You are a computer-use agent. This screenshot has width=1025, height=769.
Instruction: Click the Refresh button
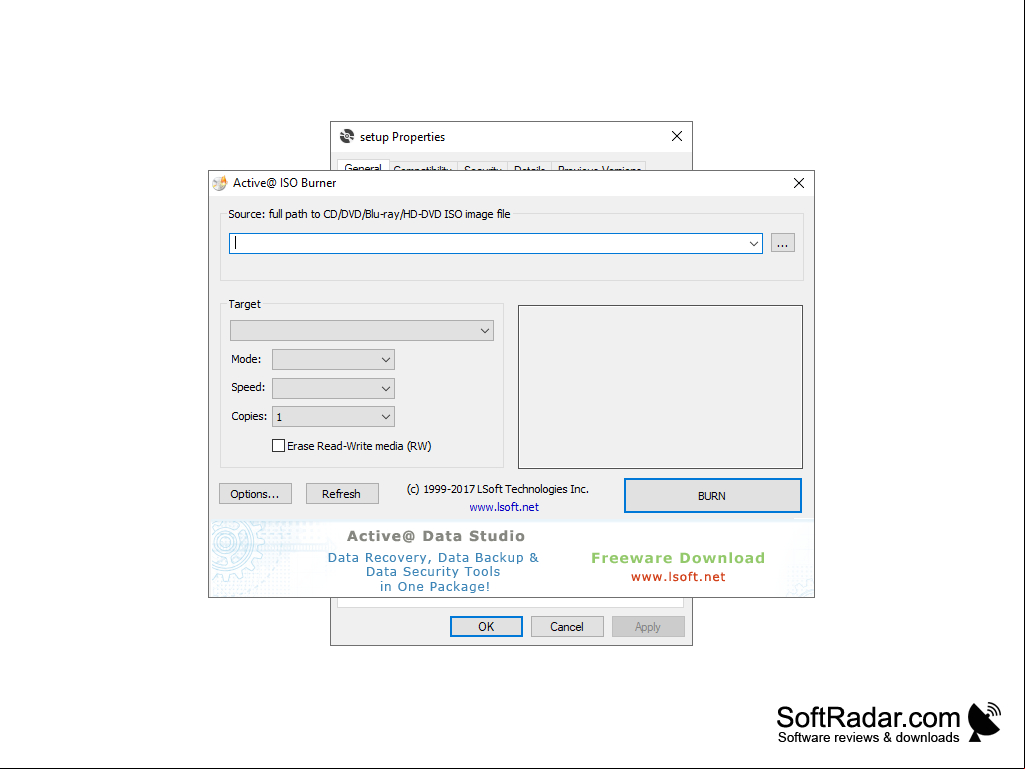(x=342, y=494)
